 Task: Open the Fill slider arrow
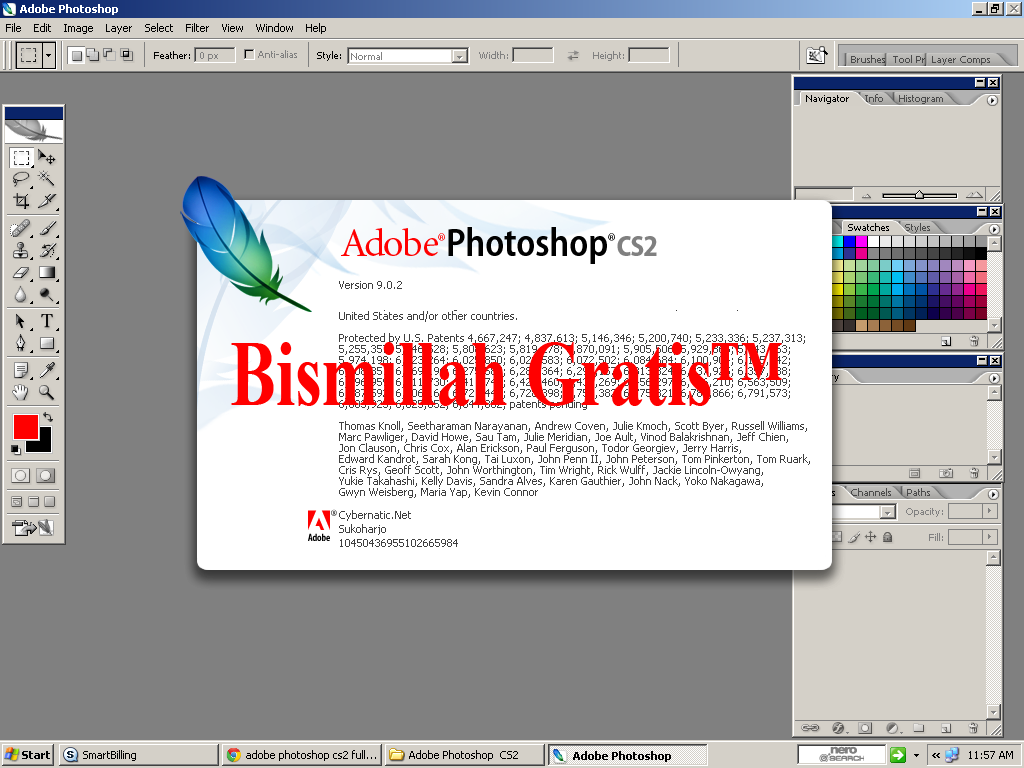(x=991, y=537)
